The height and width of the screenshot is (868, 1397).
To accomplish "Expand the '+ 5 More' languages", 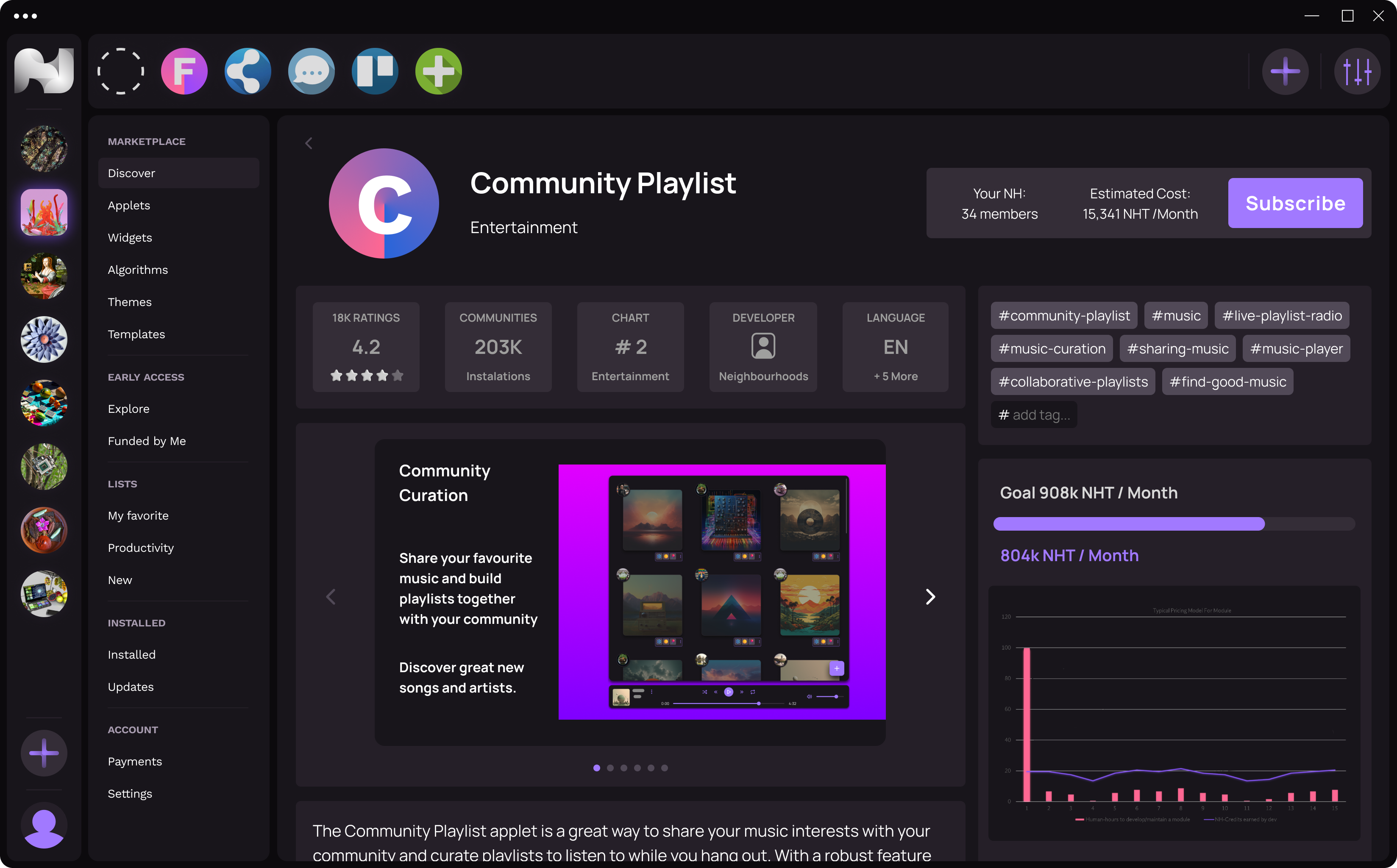I will coord(895,377).
